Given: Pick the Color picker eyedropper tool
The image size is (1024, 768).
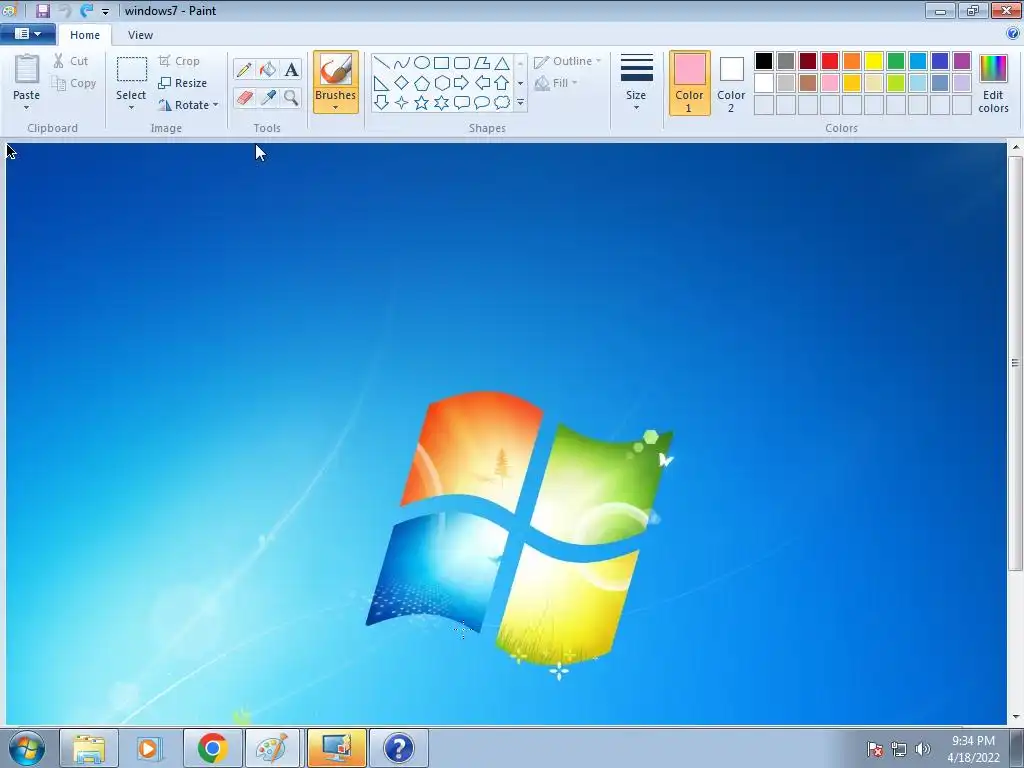Looking at the screenshot, I should [268, 98].
